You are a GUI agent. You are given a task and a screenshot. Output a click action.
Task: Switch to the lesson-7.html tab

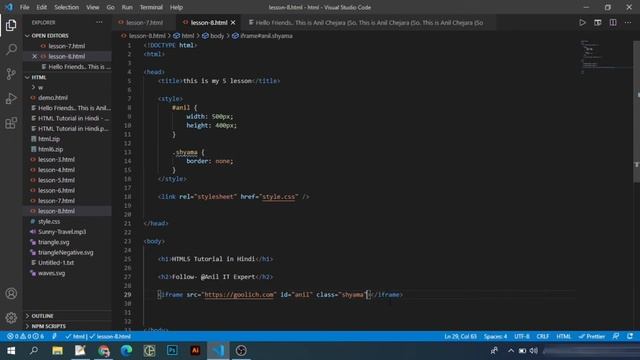[x=144, y=22]
